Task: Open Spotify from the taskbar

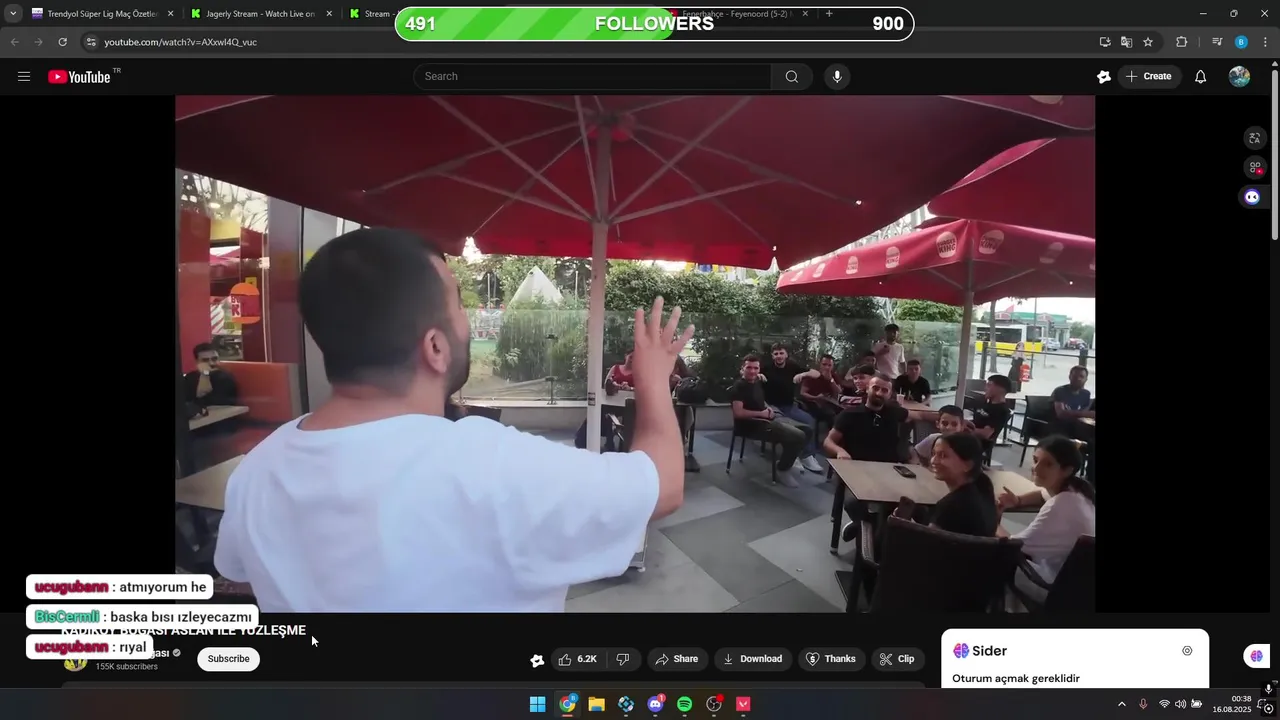Action: pos(684,704)
